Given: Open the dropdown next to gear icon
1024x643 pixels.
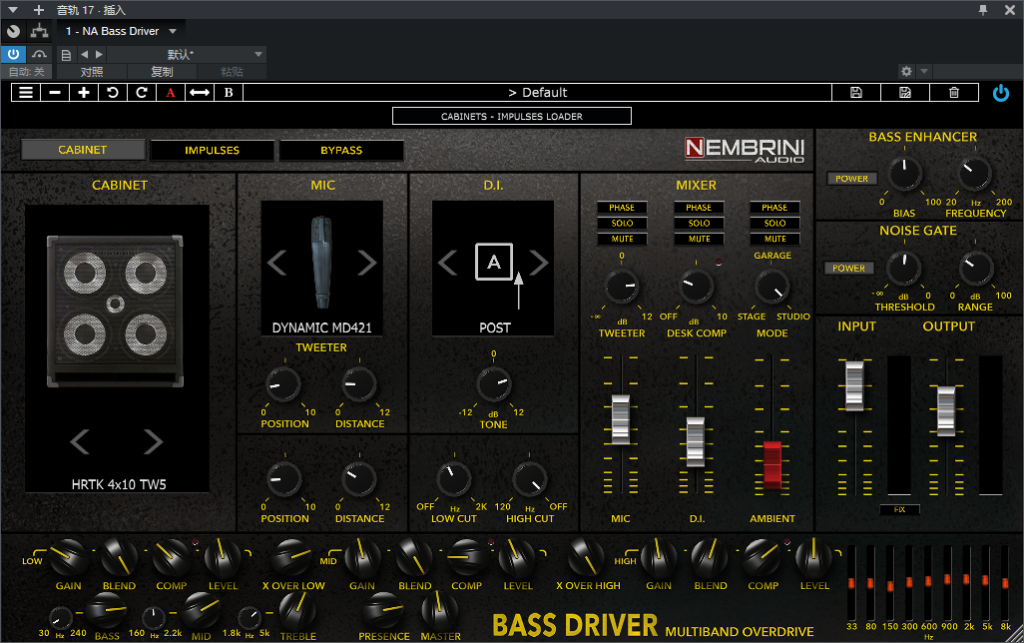Looking at the screenshot, I should point(923,71).
